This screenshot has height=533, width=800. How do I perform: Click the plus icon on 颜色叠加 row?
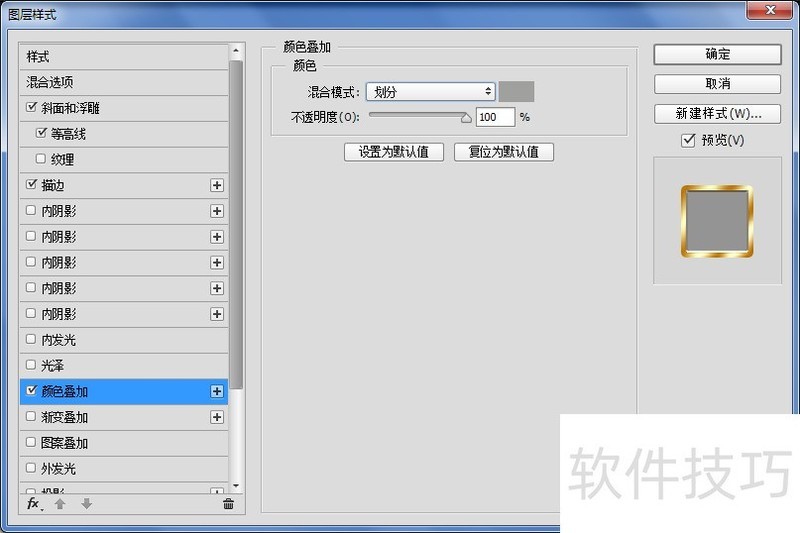pos(217,391)
